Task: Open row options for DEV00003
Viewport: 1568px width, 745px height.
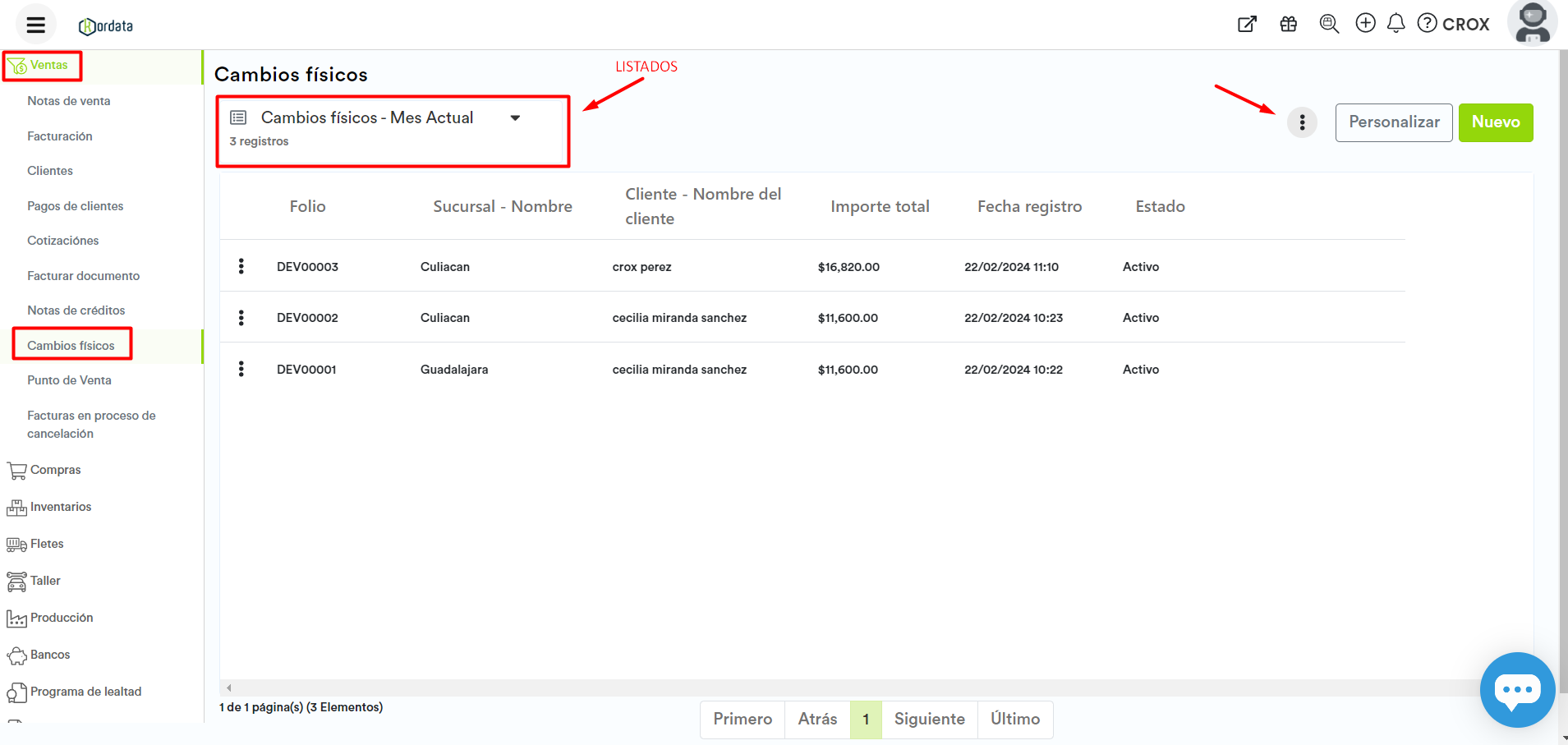Action: (241, 266)
